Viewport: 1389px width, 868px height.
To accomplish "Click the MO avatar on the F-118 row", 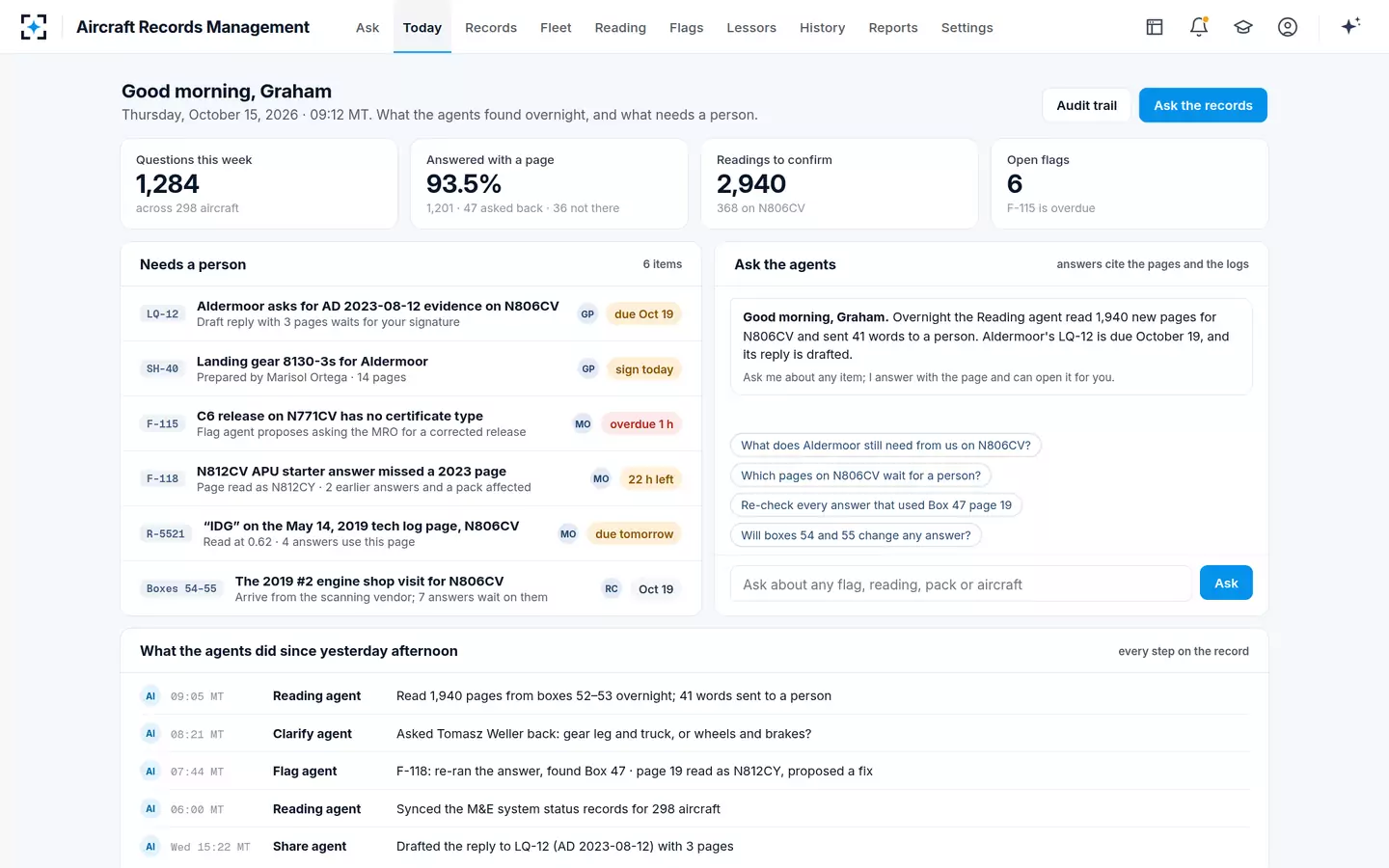I will 601,479.
